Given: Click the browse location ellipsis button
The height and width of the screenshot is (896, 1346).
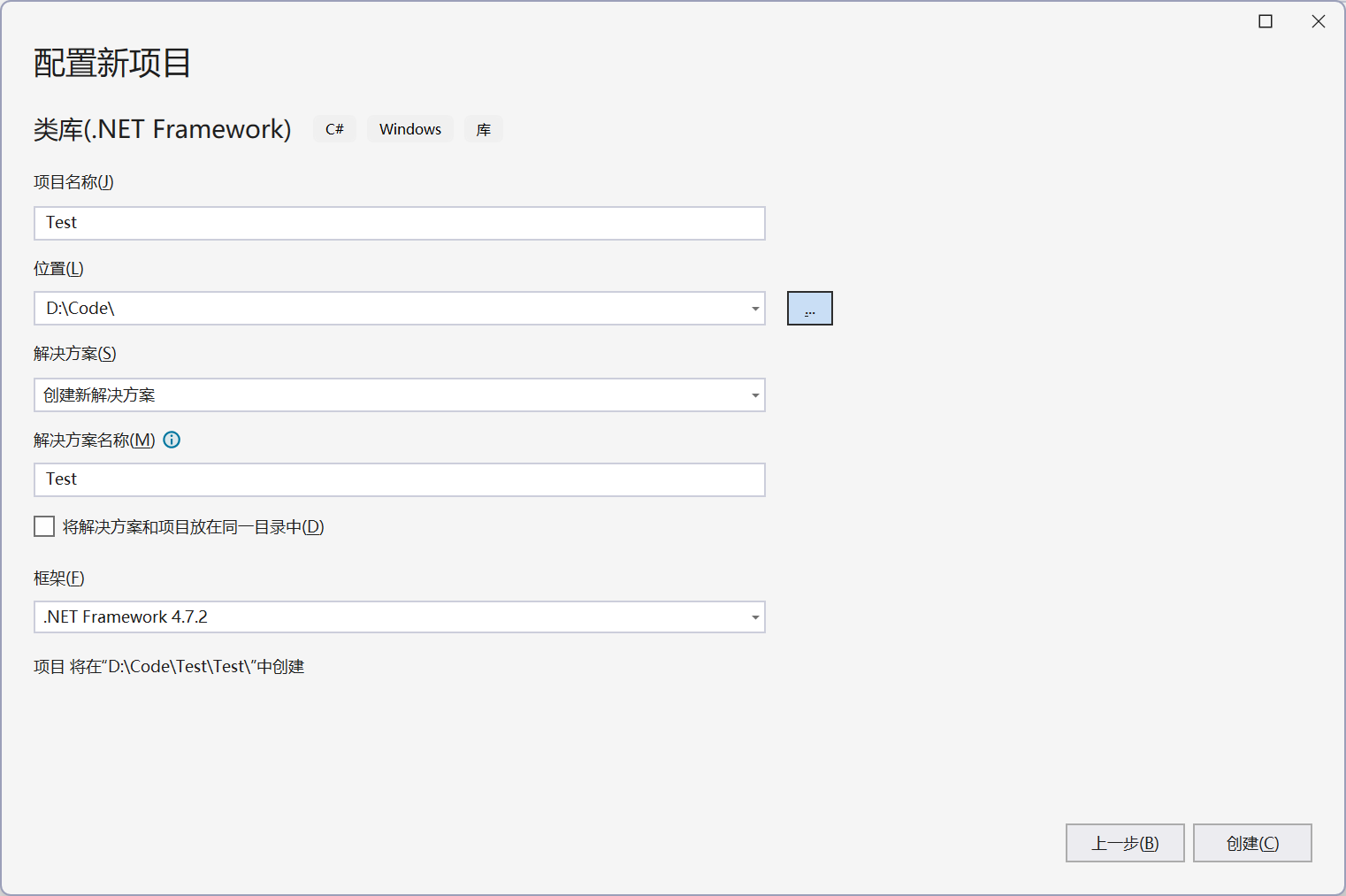Looking at the screenshot, I should [809, 309].
